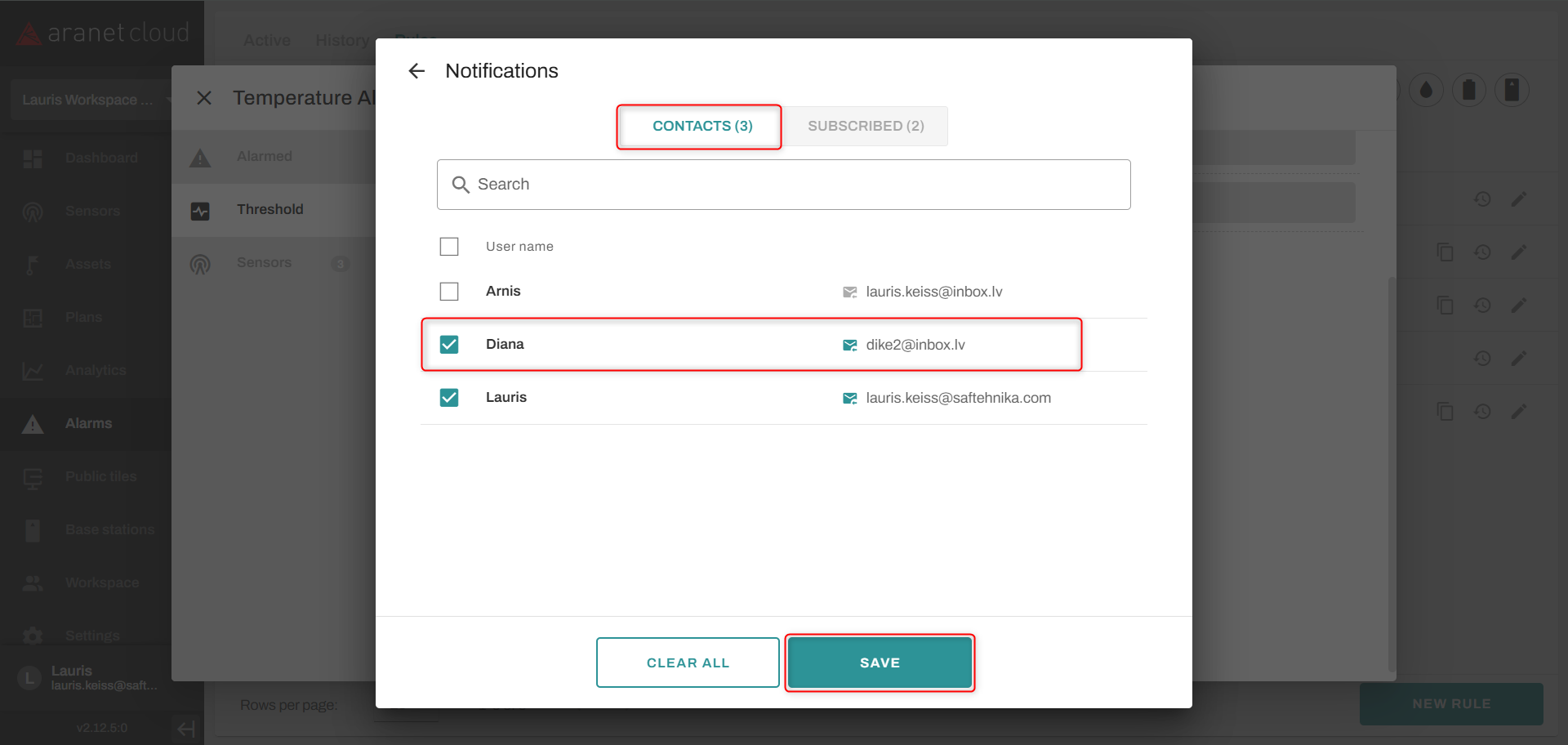Tick the checkbox for Arnis
This screenshot has height=745, width=1568.
[x=449, y=292]
